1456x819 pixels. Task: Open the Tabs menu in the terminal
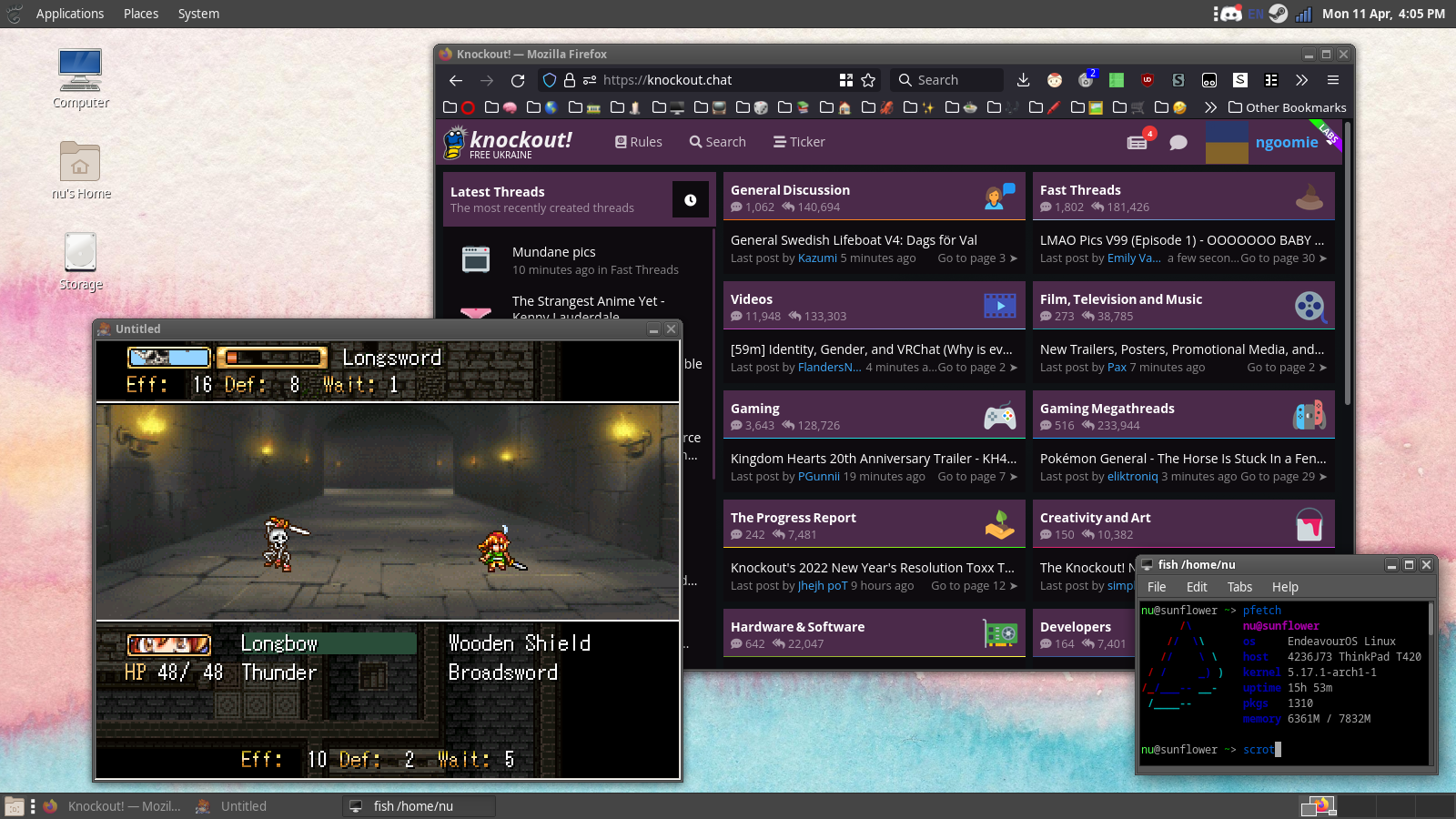pos(1239,587)
